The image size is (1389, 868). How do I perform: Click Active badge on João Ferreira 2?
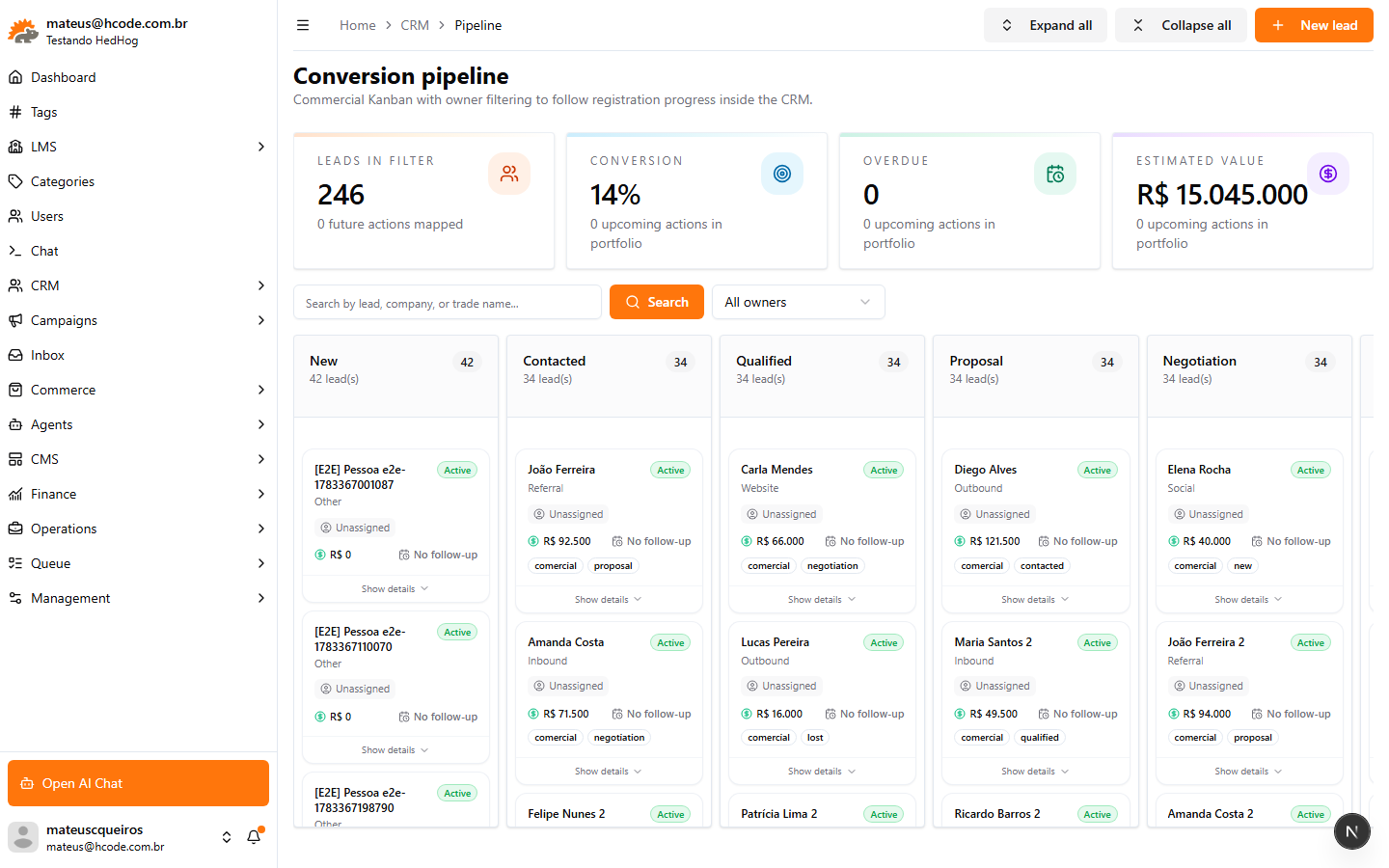[x=1311, y=643]
